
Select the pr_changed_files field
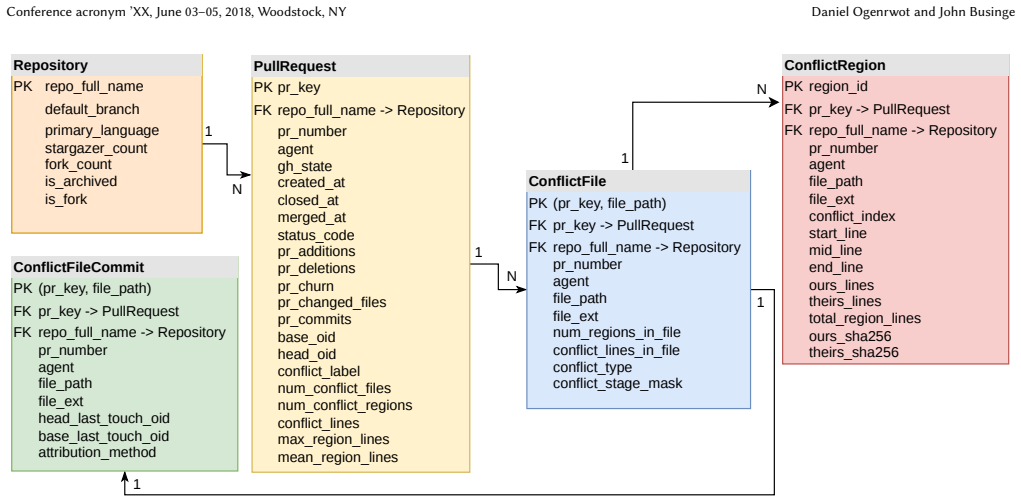tap(332, 303)
